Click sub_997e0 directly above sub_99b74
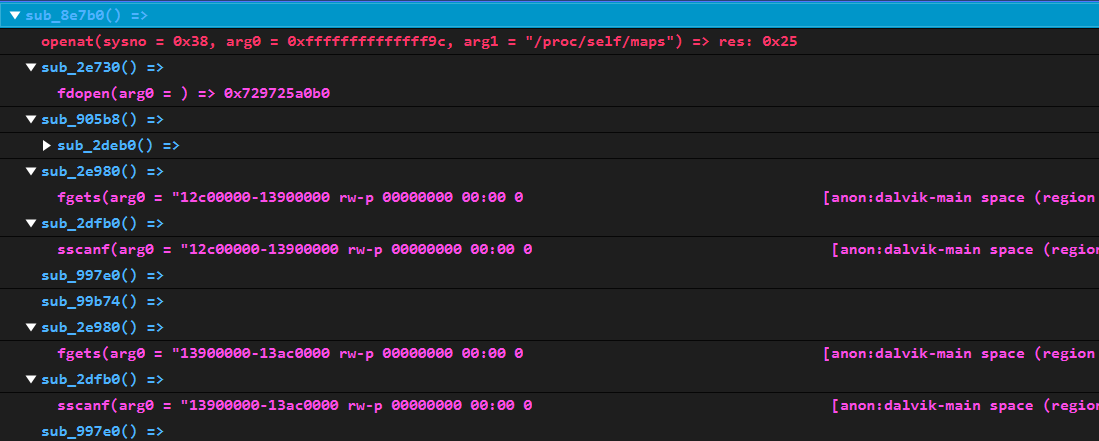 102,275
